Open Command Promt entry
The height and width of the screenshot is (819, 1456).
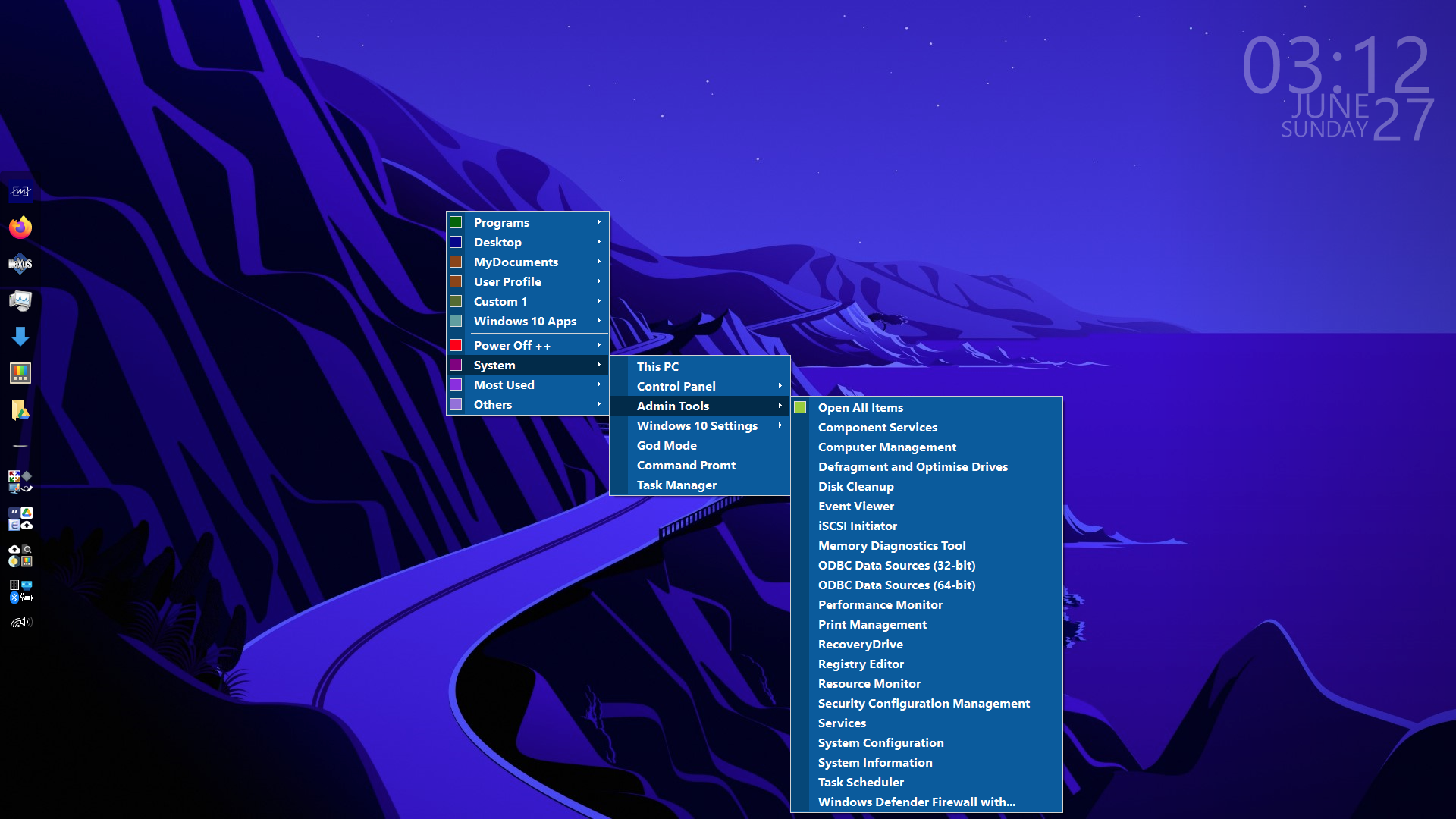(700, 465)
